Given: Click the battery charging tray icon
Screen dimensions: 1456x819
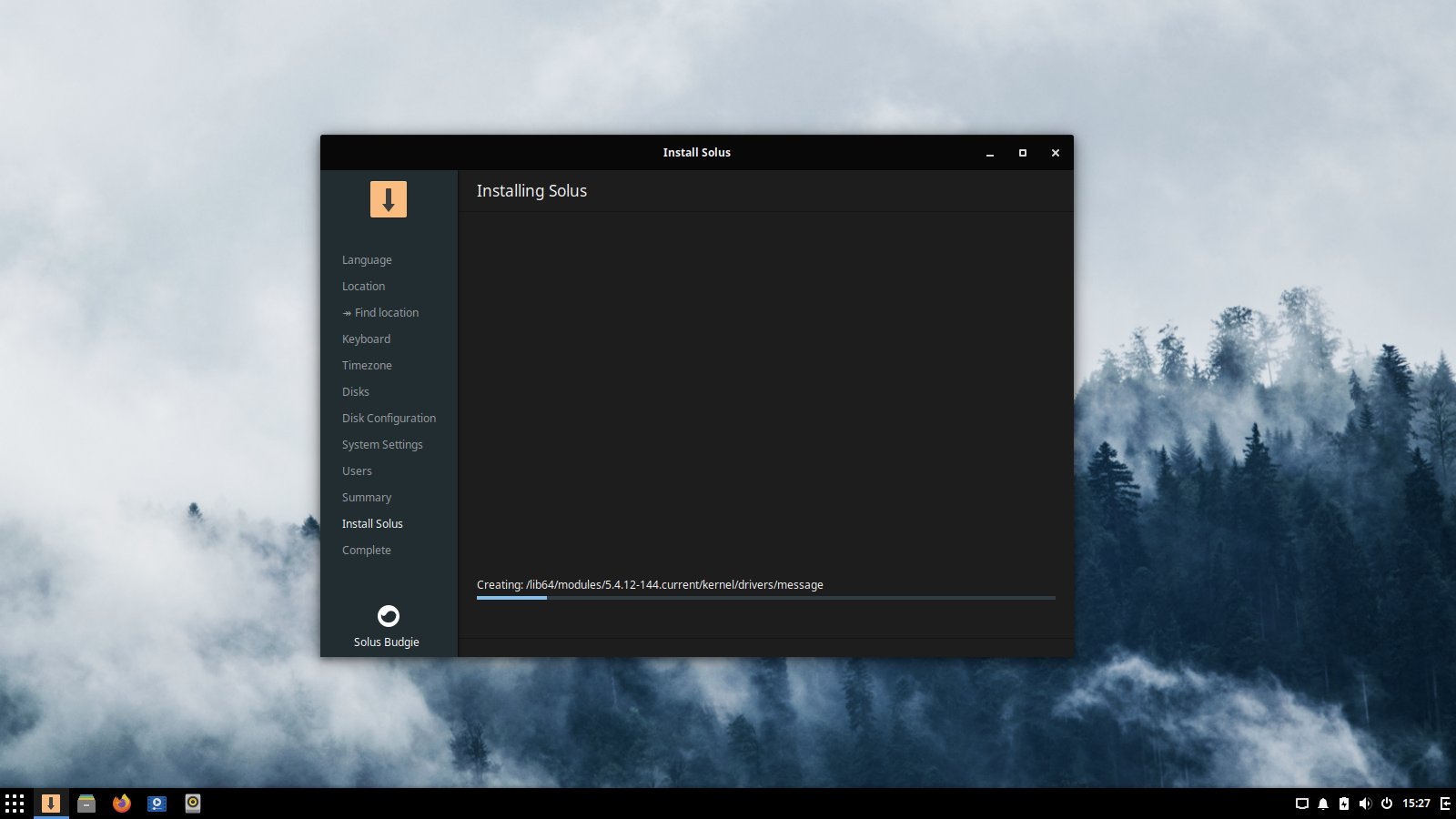Looking at the screenshot, I should (x=1344, y=804).
